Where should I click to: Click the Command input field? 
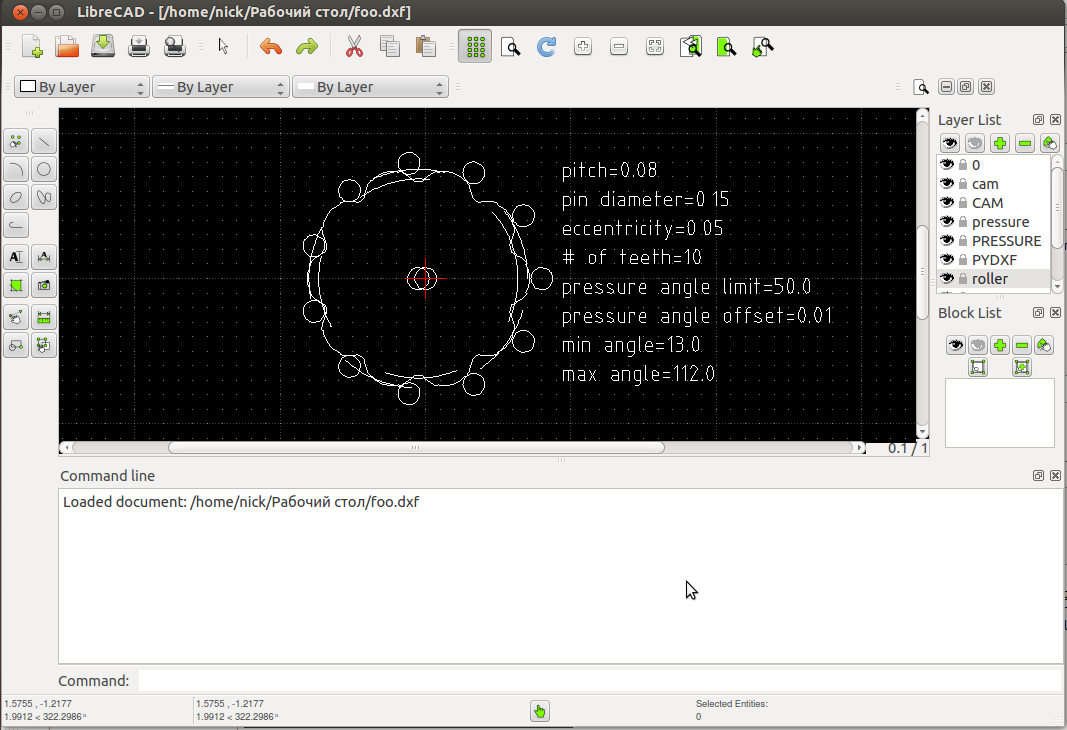tap(600, 680)
